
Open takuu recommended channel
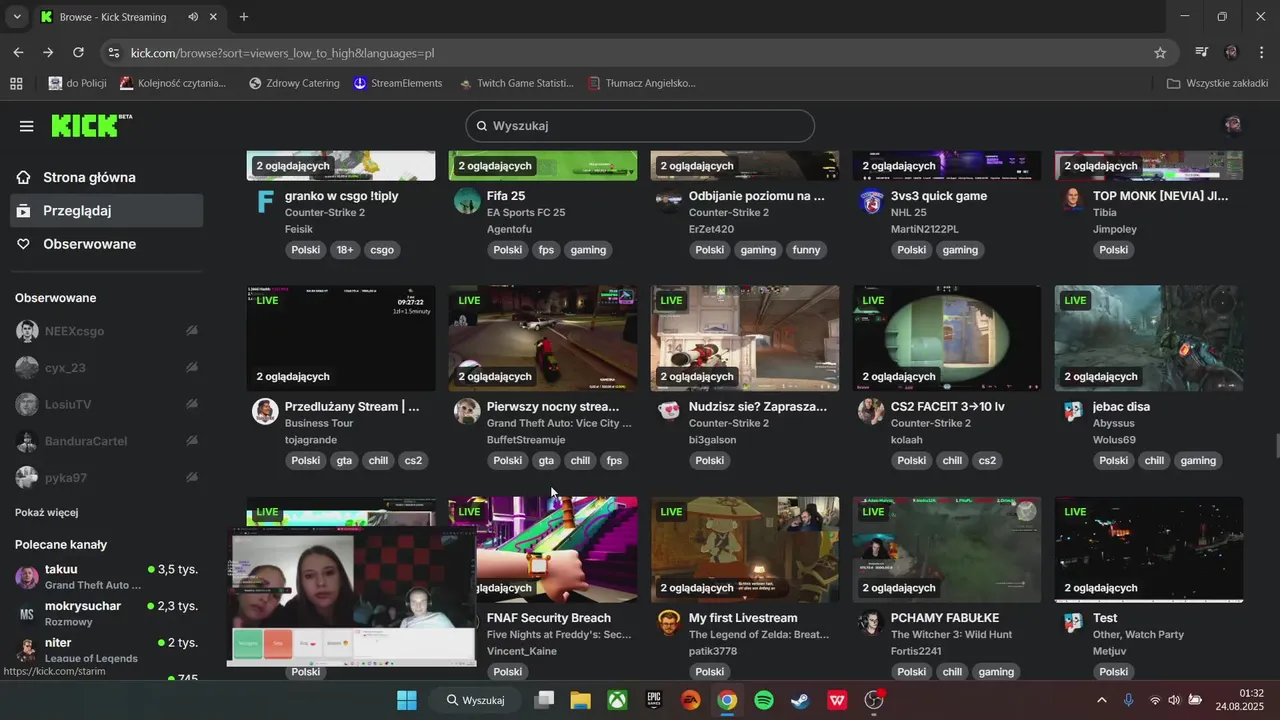point(107,576)
